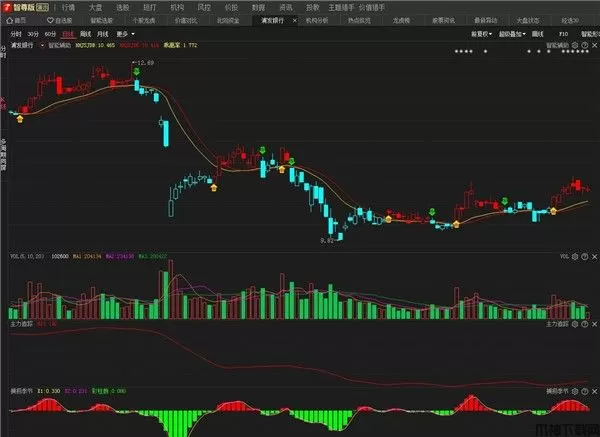The height and width of the screenshot is (437, 600).
Task: Open the 自选股 tab with heart icon
Action: click(x=59, y=20)
